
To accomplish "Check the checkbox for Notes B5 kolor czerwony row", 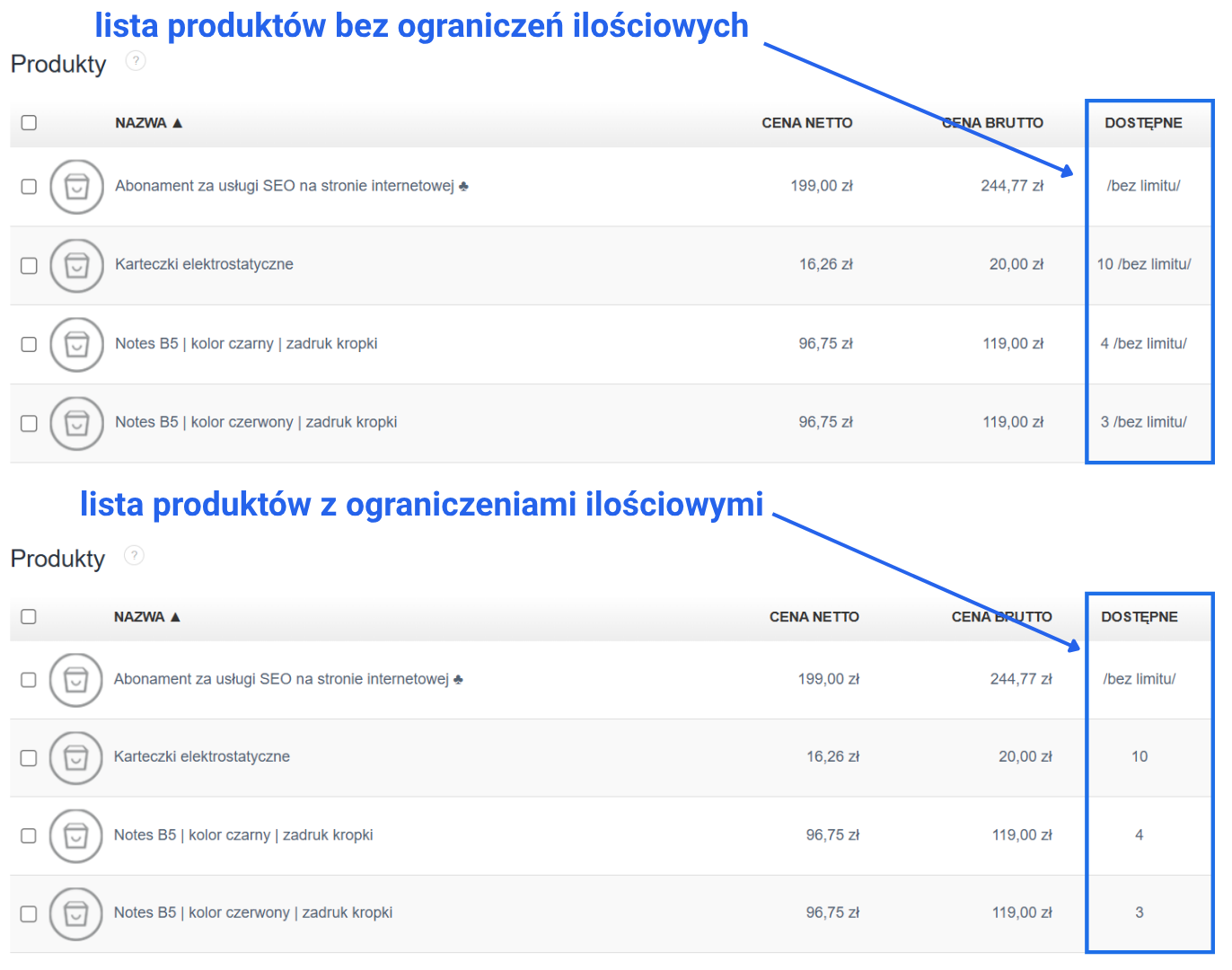I will click(28, 422).
